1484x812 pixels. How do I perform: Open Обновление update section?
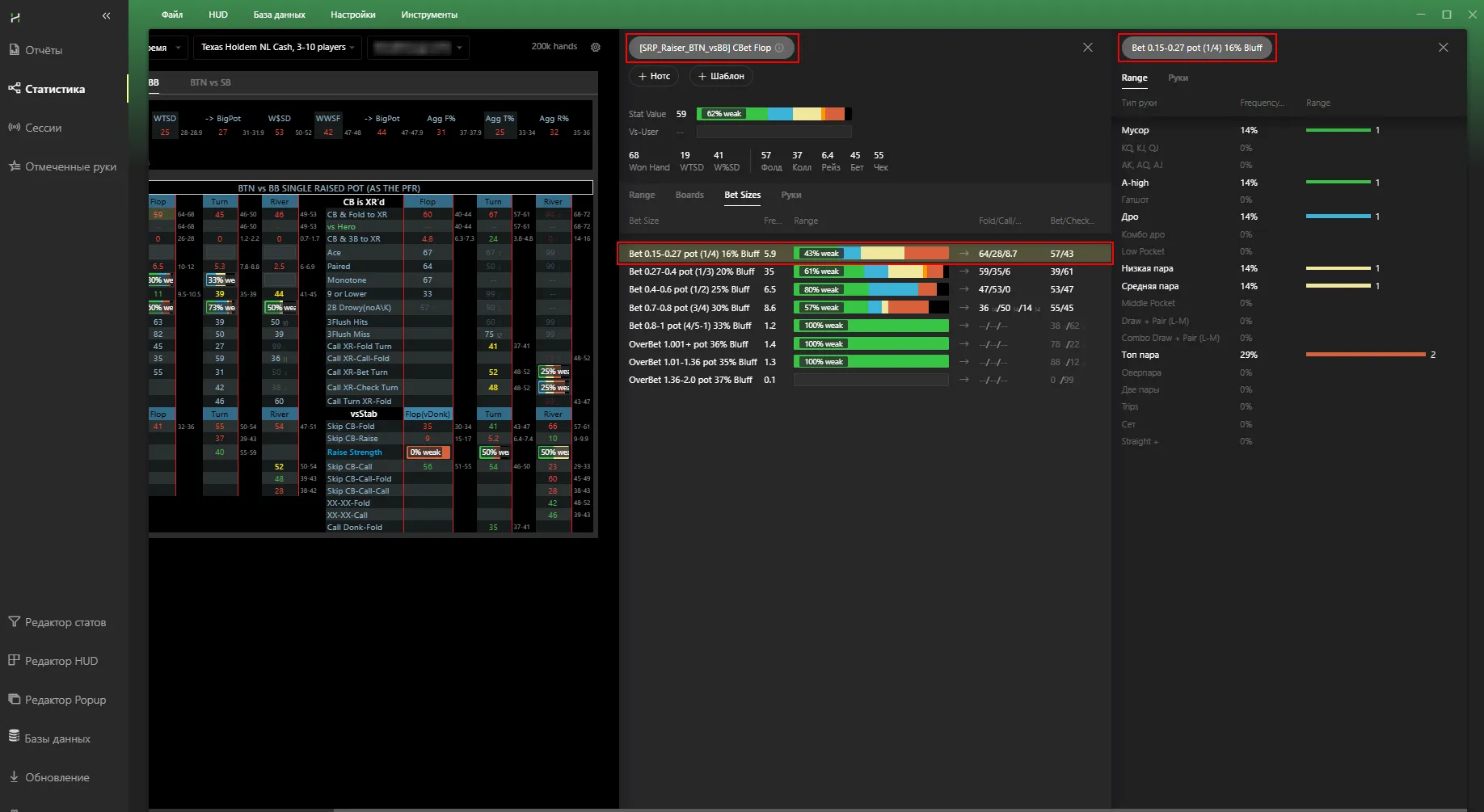pyautogui.click(x=49, y=777)
